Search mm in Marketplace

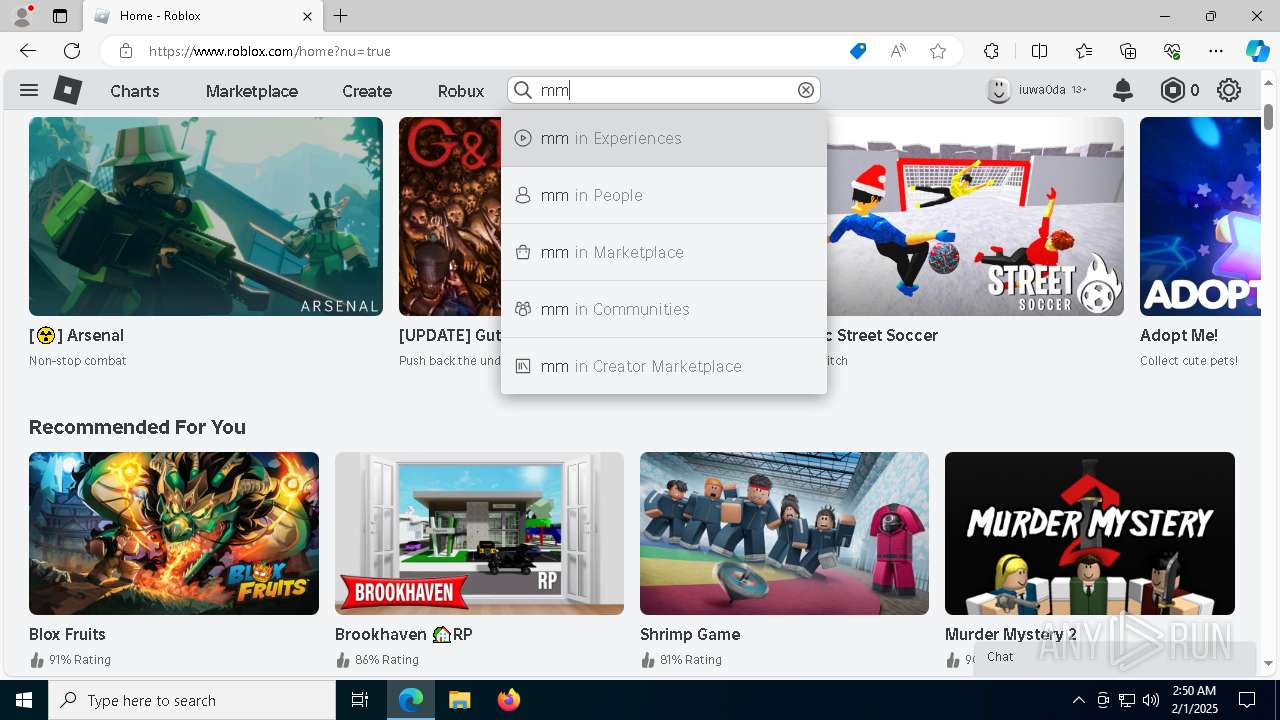point(664,252)
